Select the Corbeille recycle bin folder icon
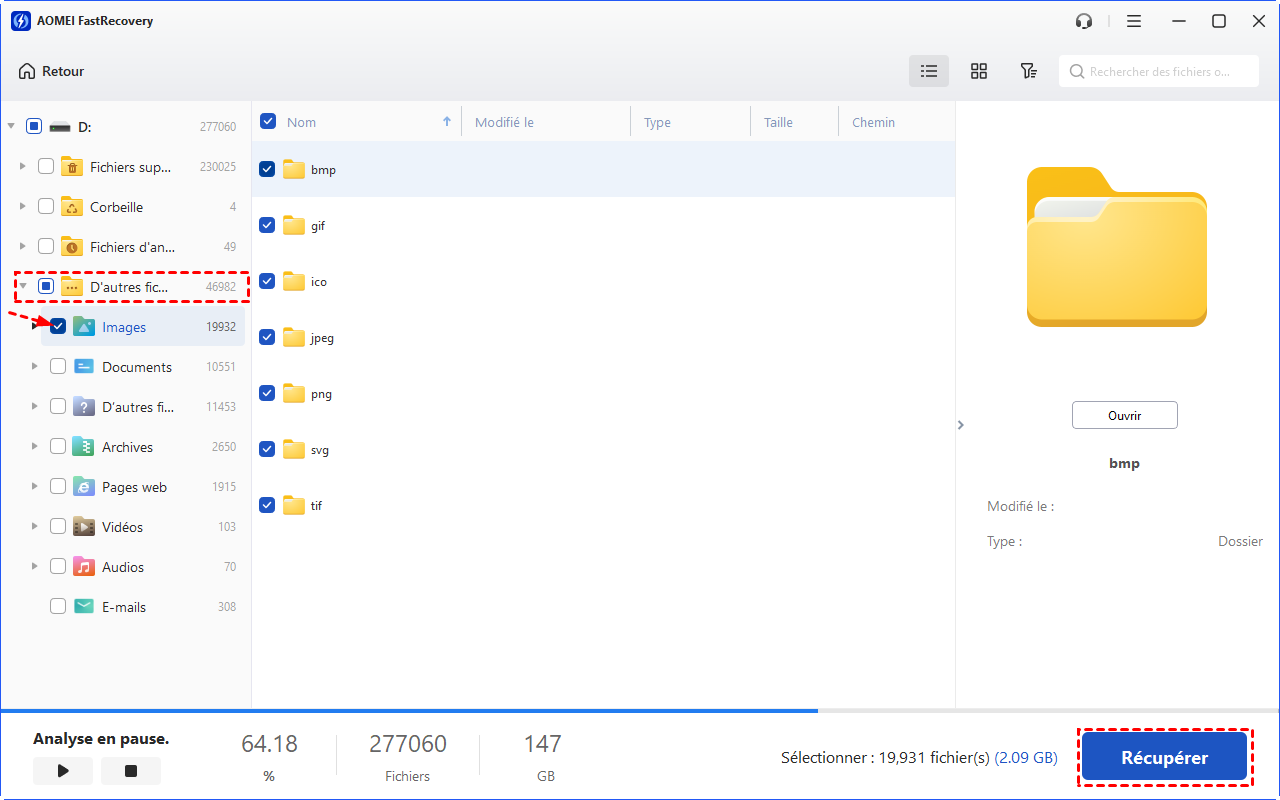The image size is (1280, 800). click(72, 207)
